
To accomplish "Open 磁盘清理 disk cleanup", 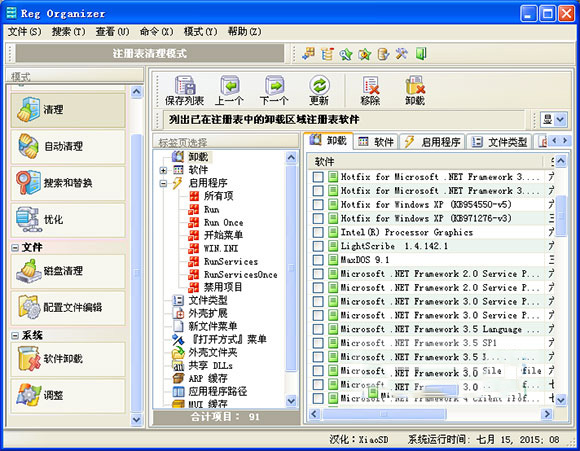I will (68, 271).
